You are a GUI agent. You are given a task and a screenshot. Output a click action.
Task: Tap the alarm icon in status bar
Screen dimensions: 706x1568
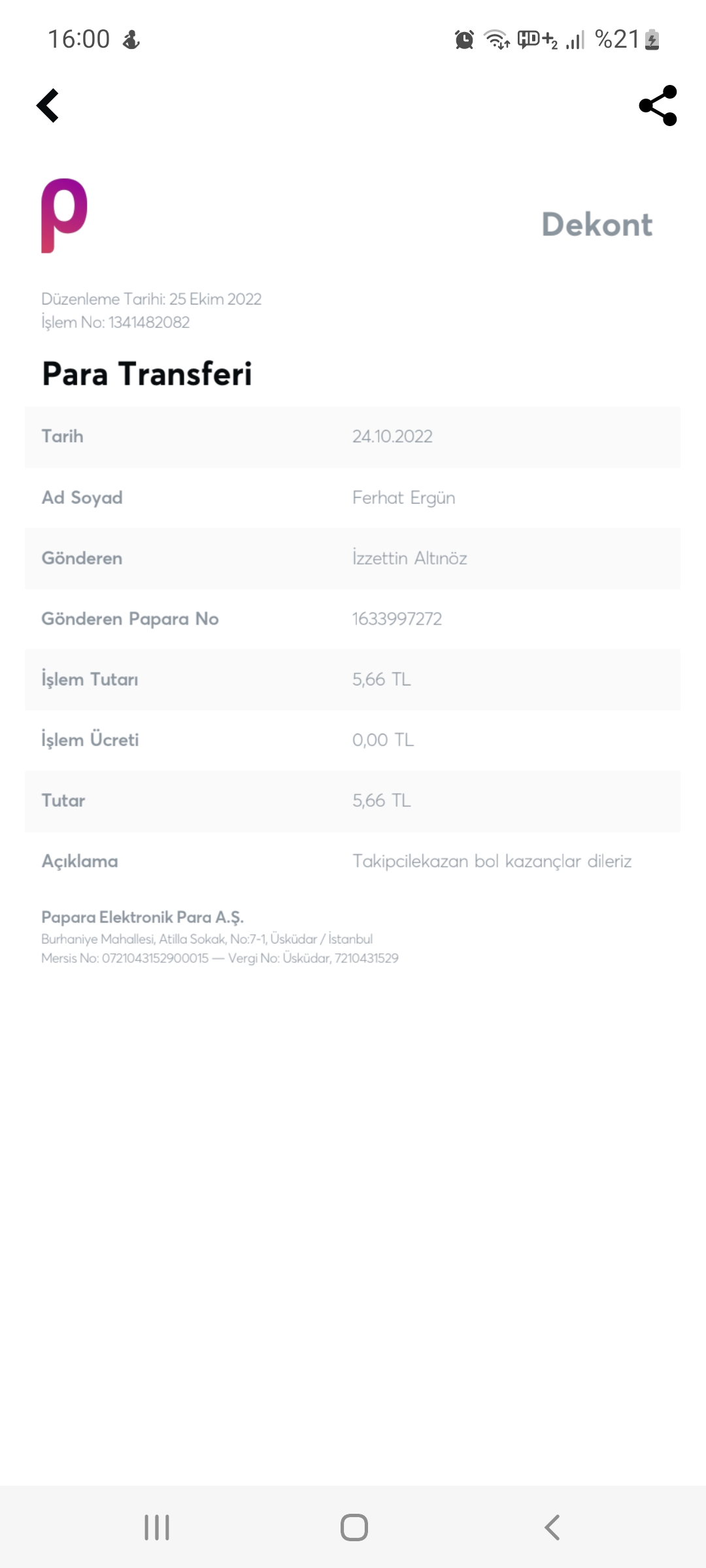coord(464,40)
